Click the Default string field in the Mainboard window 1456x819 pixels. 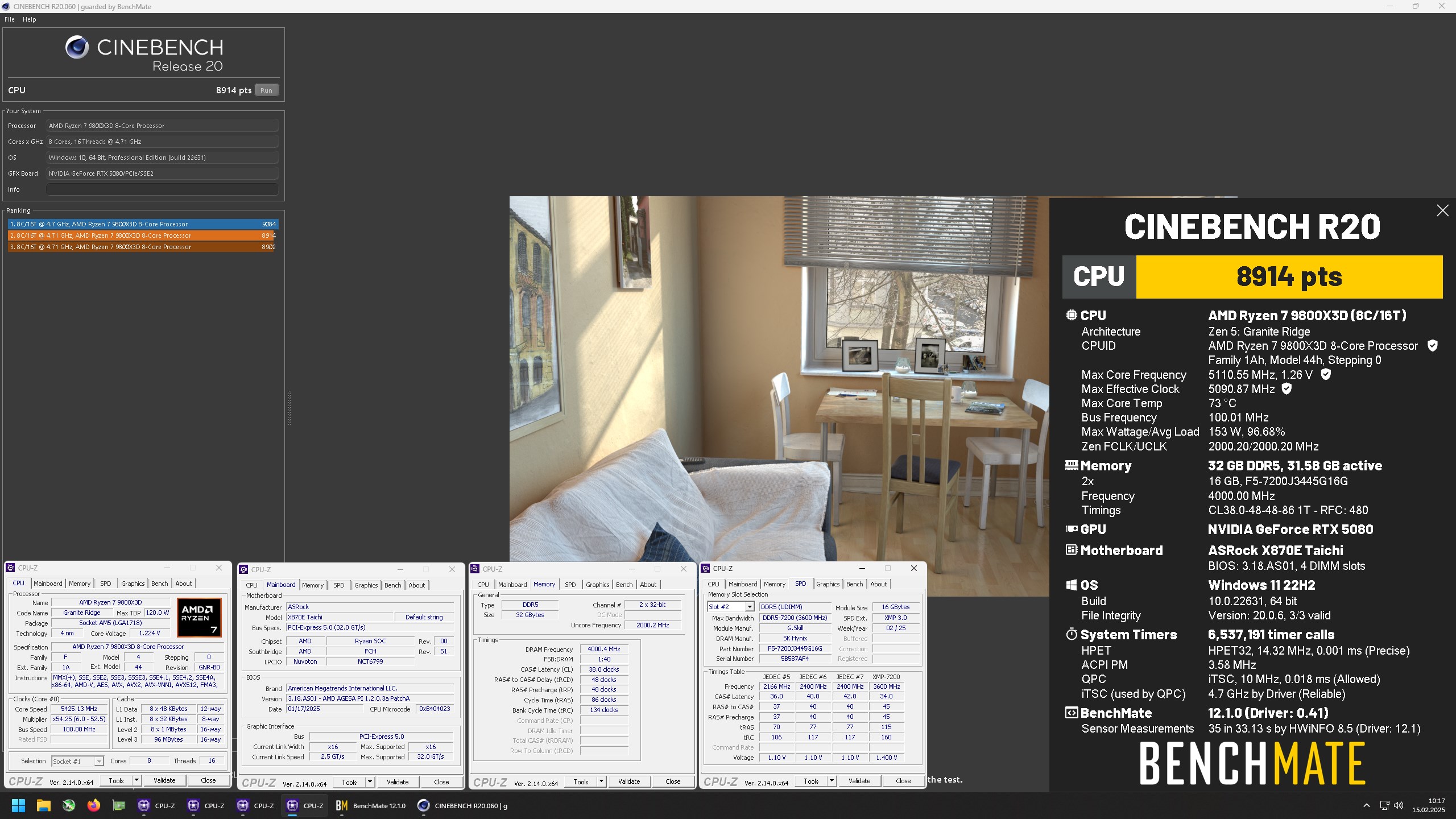424,617
